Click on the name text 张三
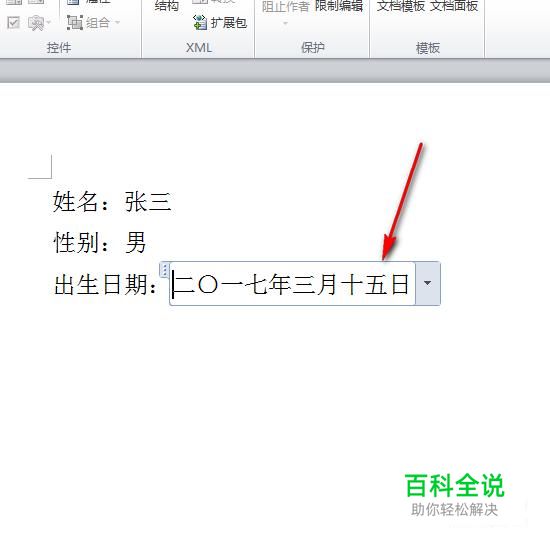Viewport: 550px width, 550px height. [x=148, y=202]
